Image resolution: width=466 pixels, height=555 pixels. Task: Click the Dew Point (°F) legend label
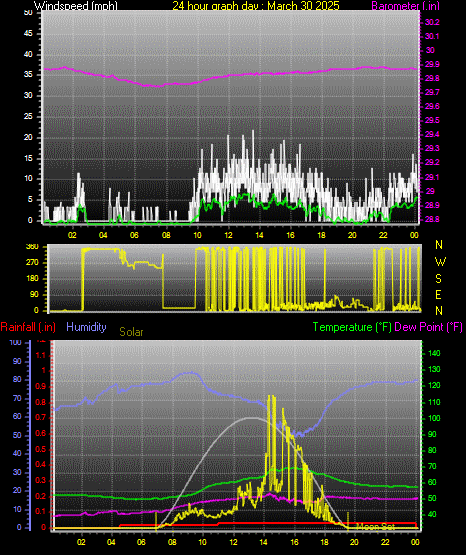(428, 327)
